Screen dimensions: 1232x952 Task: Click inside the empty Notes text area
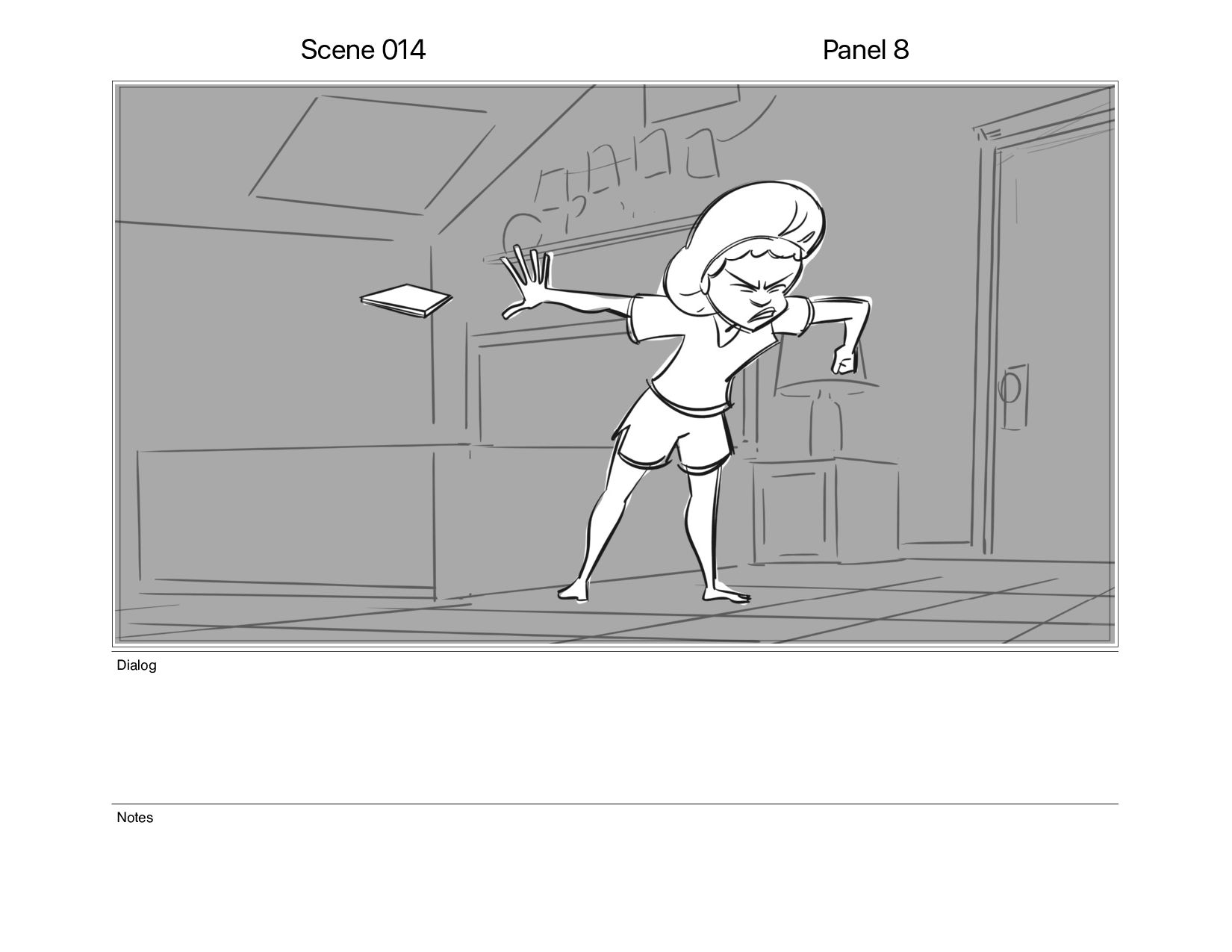615,881
